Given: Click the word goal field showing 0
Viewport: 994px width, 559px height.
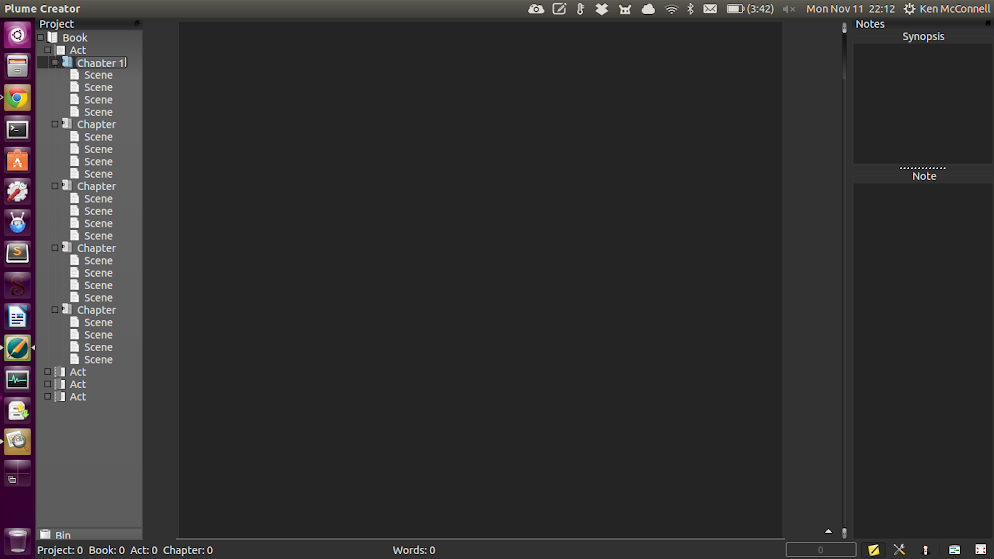Looking at the screenshot, I should point(821,549).
